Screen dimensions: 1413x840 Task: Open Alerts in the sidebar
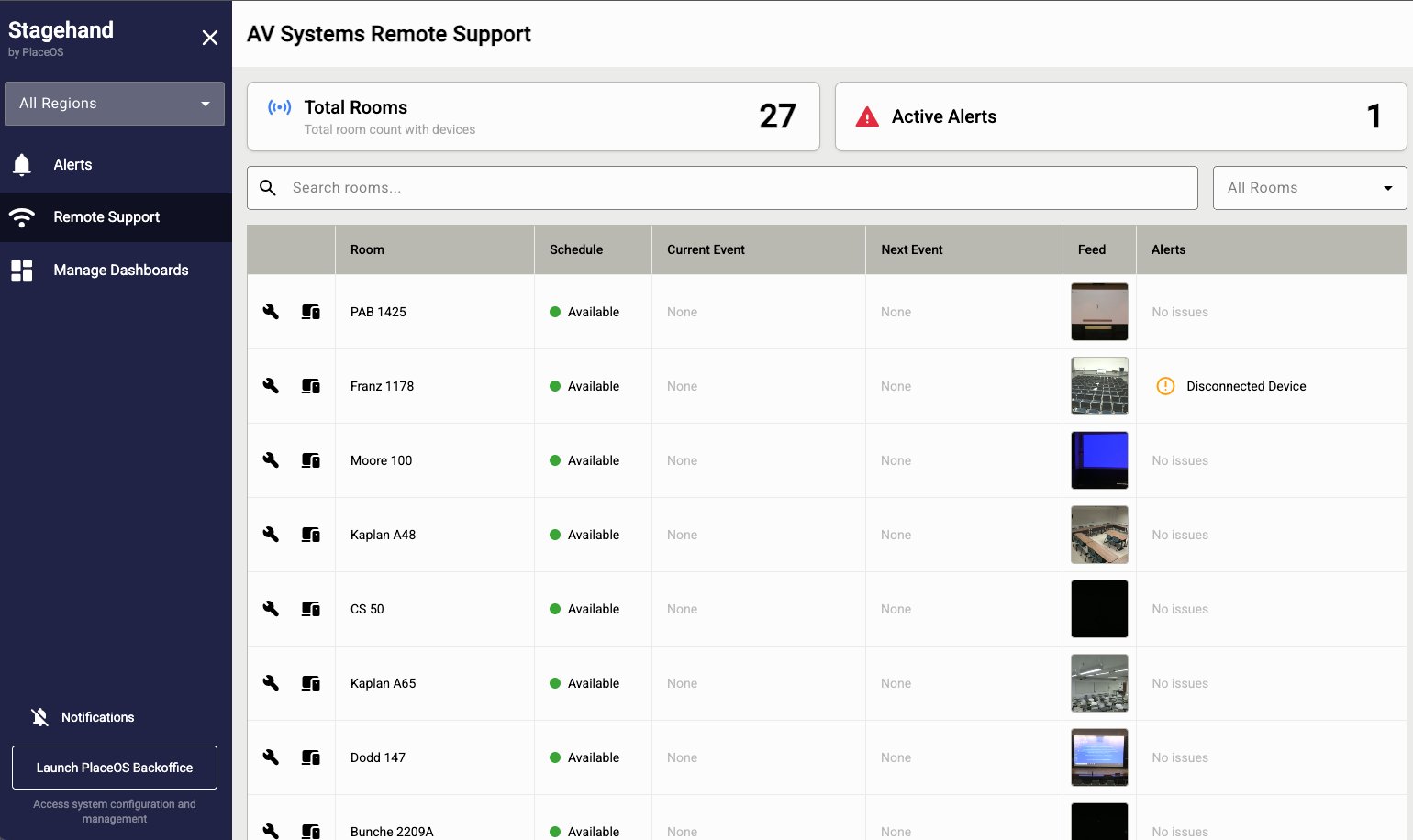coord(72,165)
